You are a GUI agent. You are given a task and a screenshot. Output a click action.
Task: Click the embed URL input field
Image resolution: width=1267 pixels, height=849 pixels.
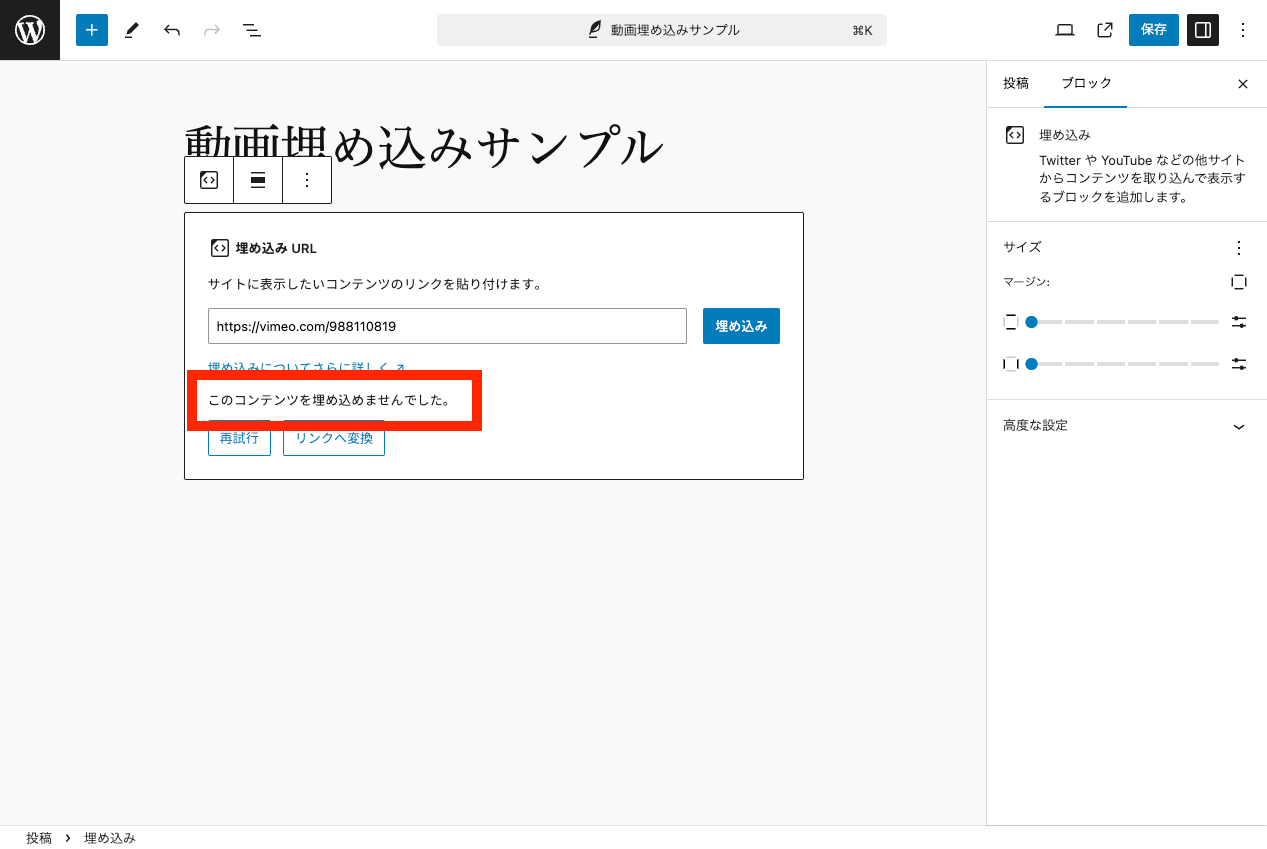coord(447,326)
